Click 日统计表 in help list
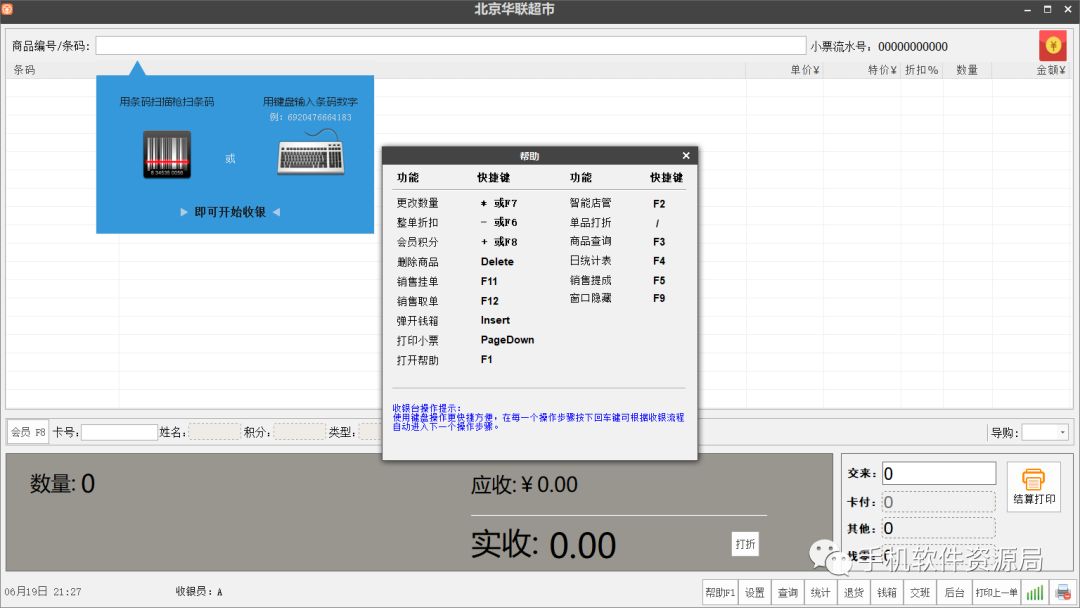Image resolution: width=1080 pixels, height=608 pixels. pos(590,260)
